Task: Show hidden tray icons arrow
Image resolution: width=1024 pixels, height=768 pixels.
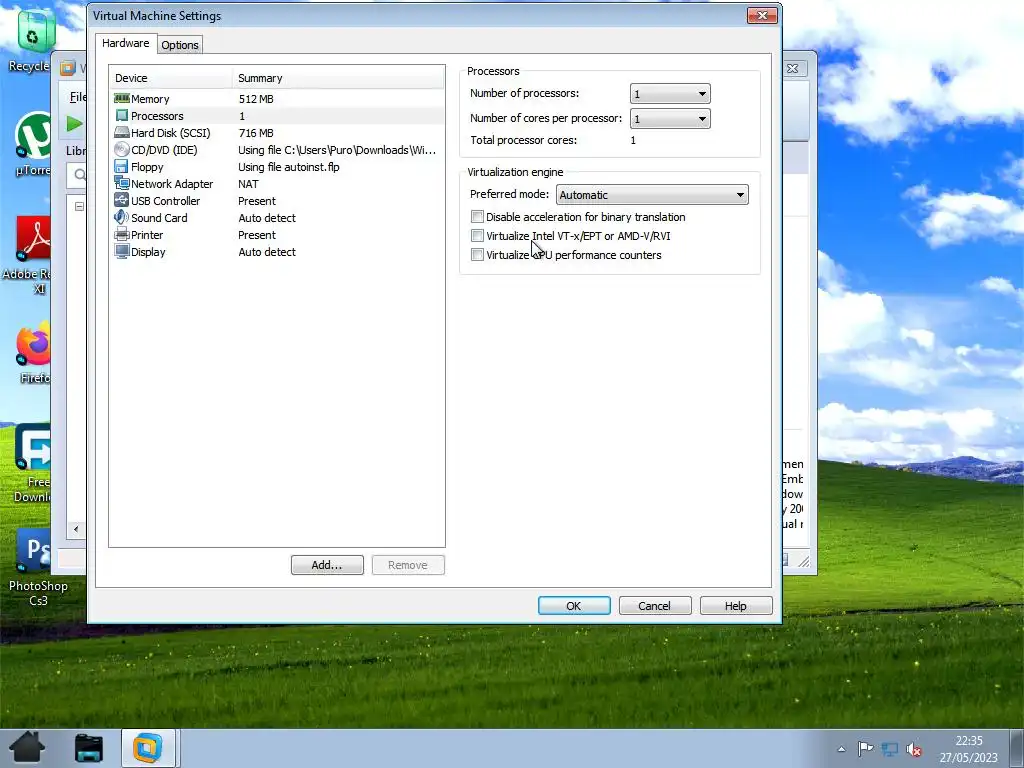Action: (842, 749)
